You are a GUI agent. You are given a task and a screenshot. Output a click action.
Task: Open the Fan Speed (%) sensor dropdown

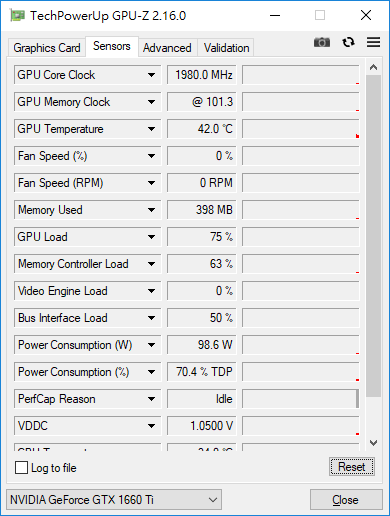(x=151, y=156)
